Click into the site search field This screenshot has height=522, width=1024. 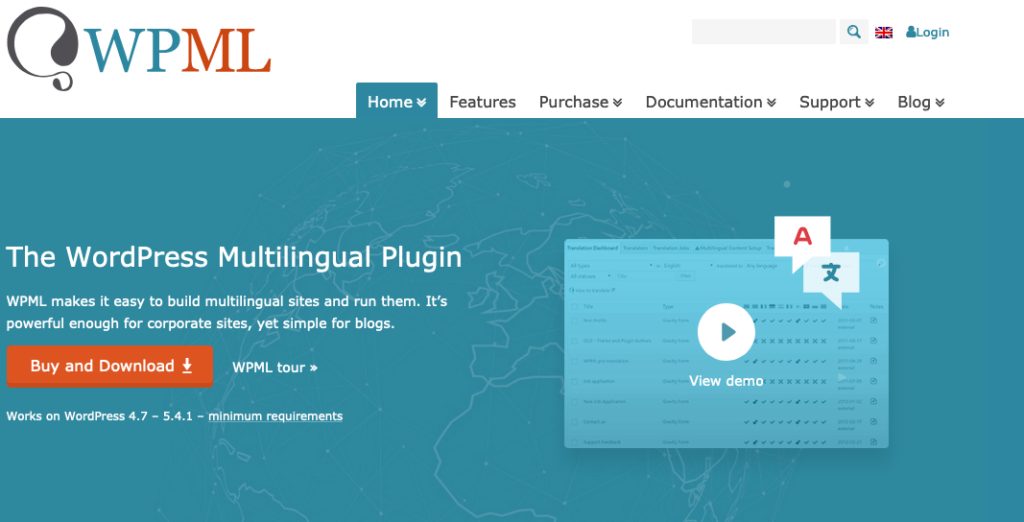click(763, 31)
